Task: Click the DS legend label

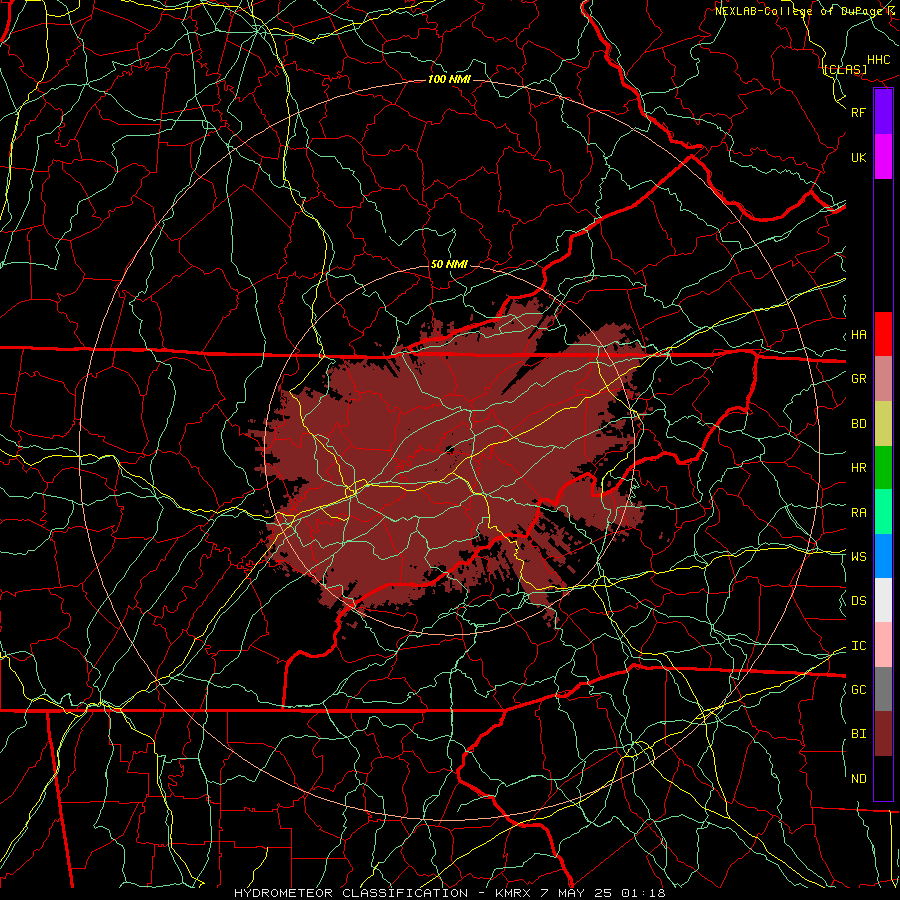Action: tap(858, 601)
